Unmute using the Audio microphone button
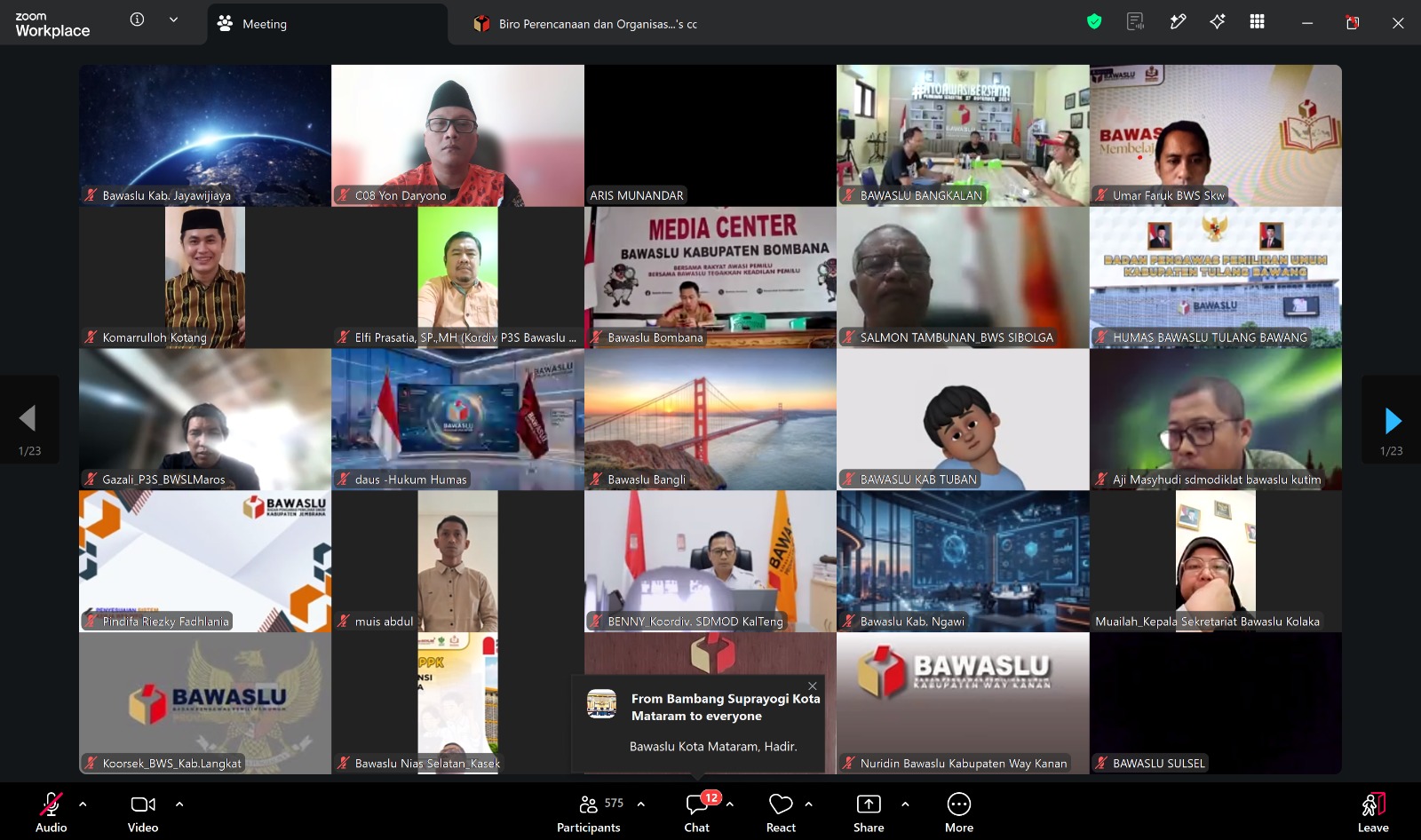Image resolution: width=1421 pixels, height=840 pixels. tap(51, 813)
